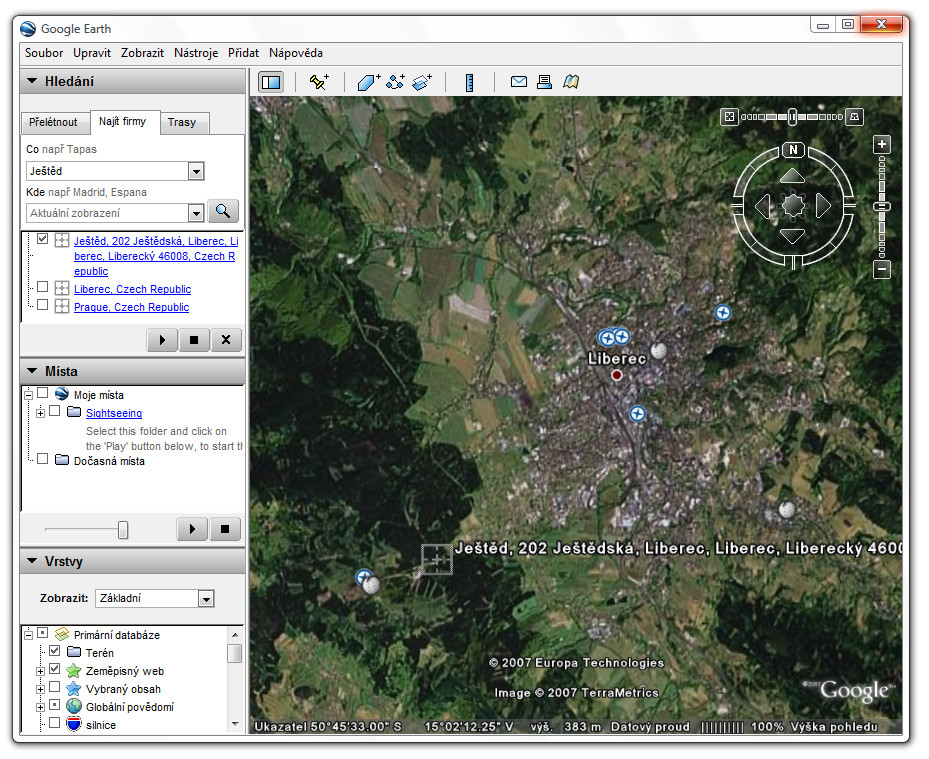Add a polygon using the toolbar icon
This screenshot has width=929, height=759.
coord(369,82)
